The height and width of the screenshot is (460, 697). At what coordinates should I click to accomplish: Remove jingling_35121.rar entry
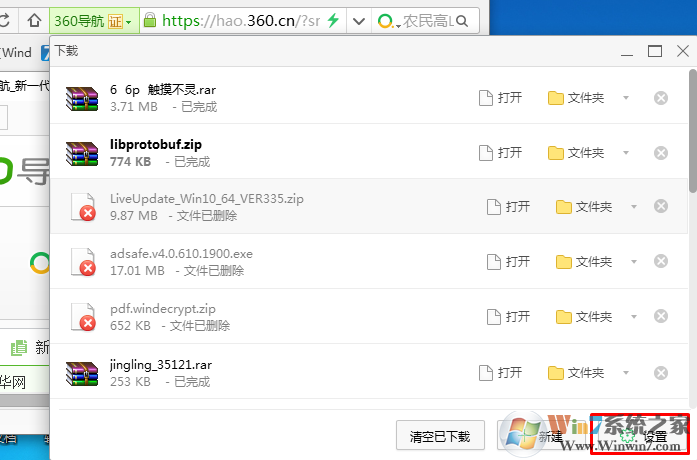(x=661, y=373)
